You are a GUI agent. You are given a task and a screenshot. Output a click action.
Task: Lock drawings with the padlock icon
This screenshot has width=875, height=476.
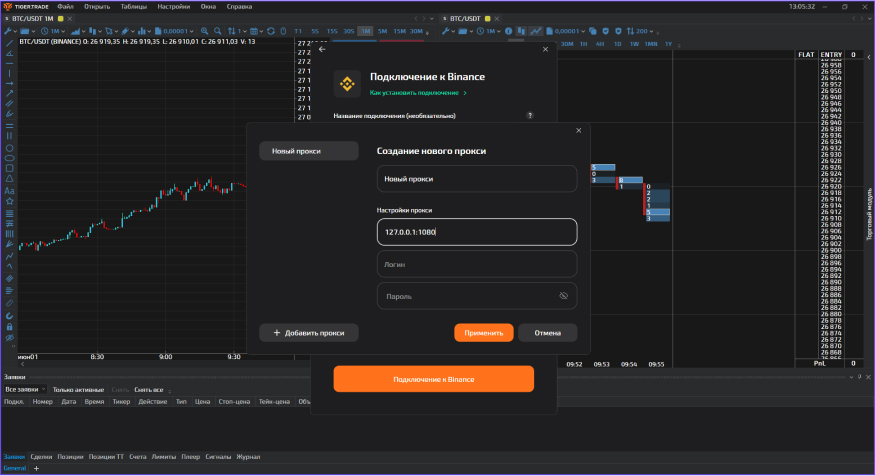click(9, 327)
